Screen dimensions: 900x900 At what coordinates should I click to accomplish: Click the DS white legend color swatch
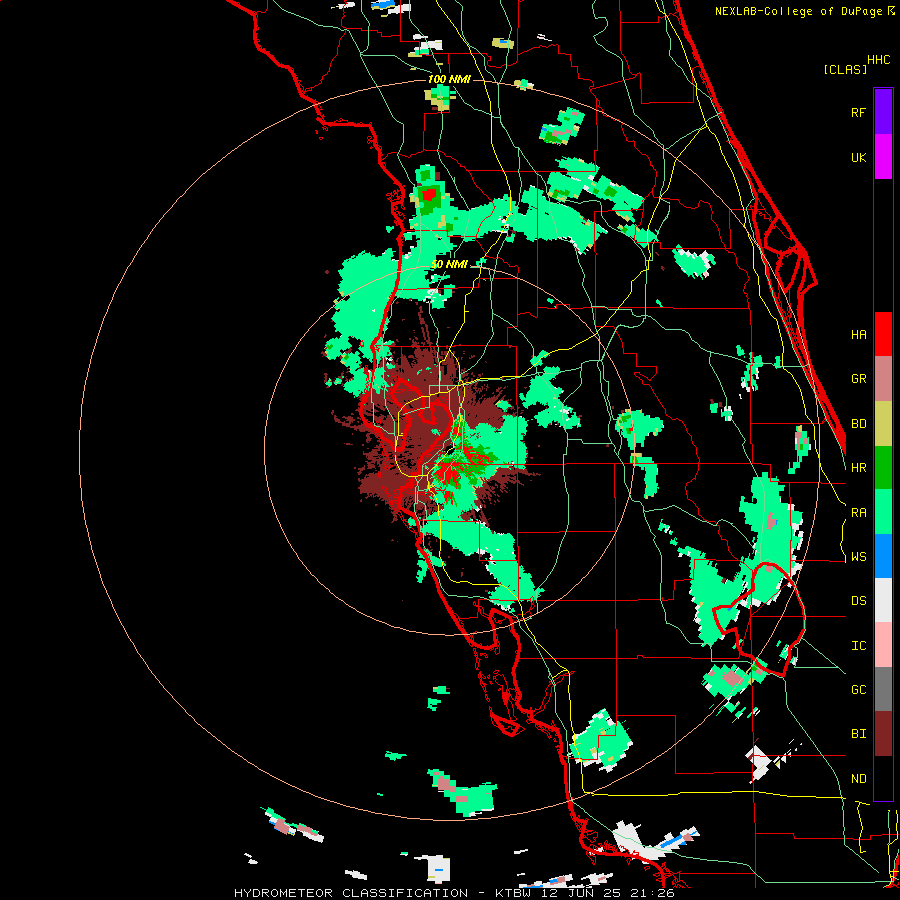tap(883, 600)
